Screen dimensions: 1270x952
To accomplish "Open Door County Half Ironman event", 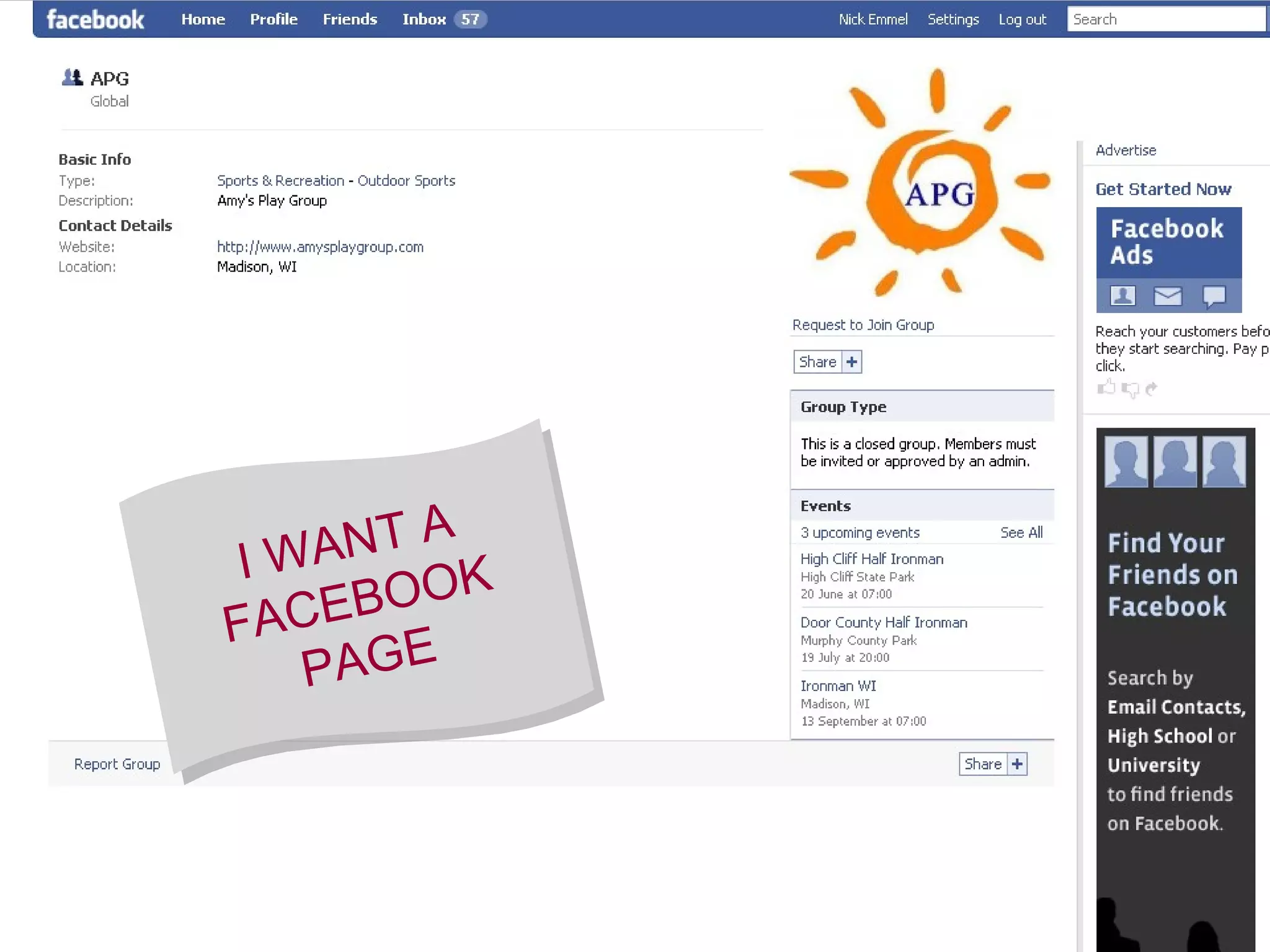I will [884, 622].
